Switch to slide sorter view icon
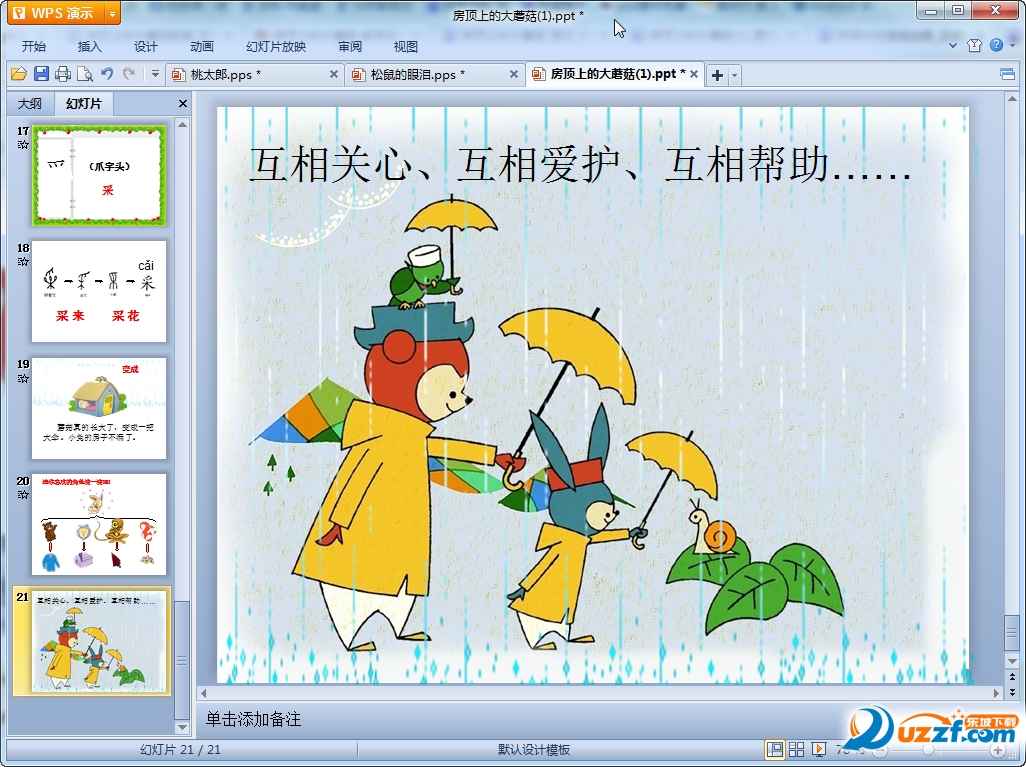 coord(796,749)
